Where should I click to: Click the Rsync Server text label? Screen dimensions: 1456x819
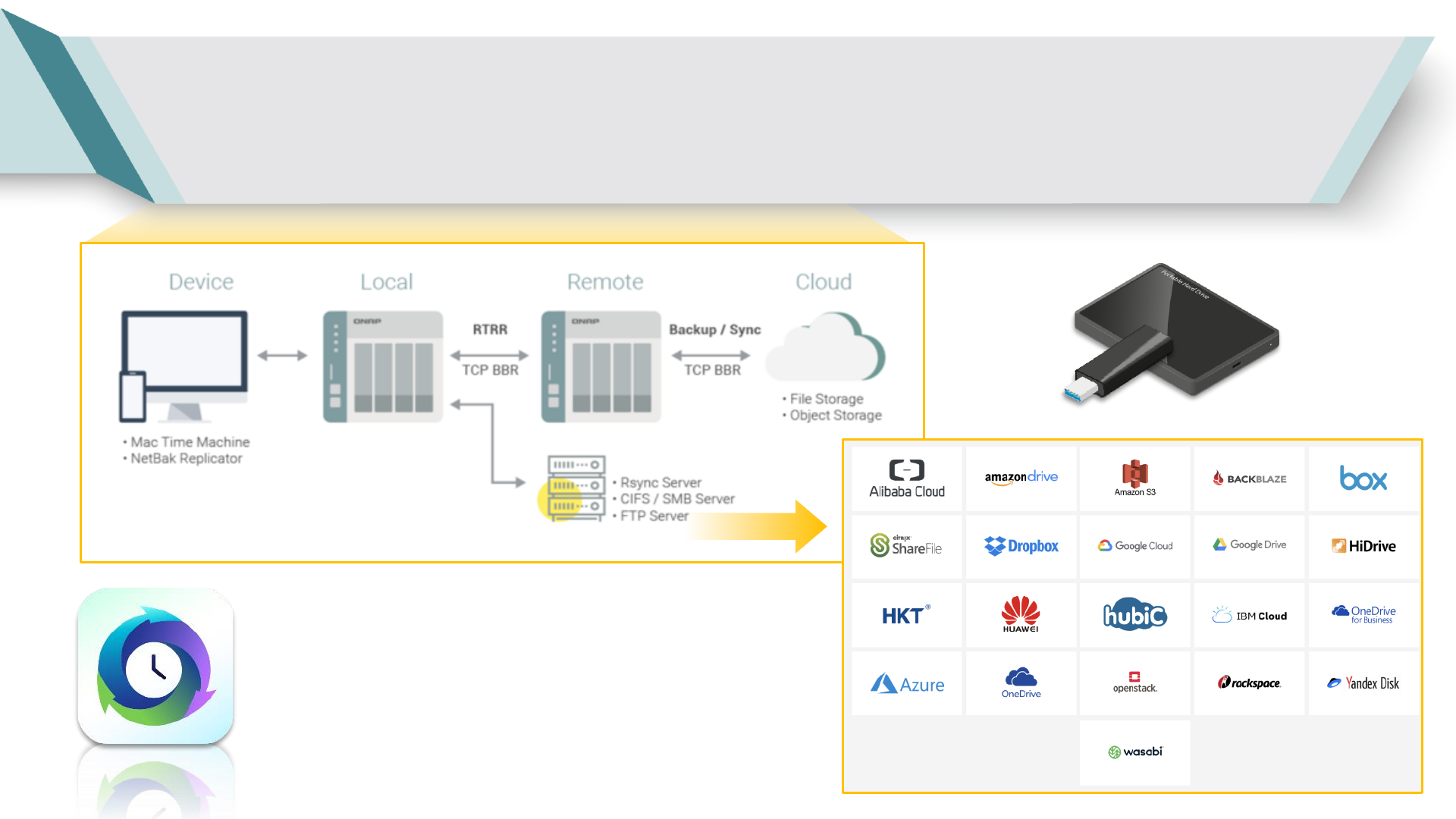(661, 482)
